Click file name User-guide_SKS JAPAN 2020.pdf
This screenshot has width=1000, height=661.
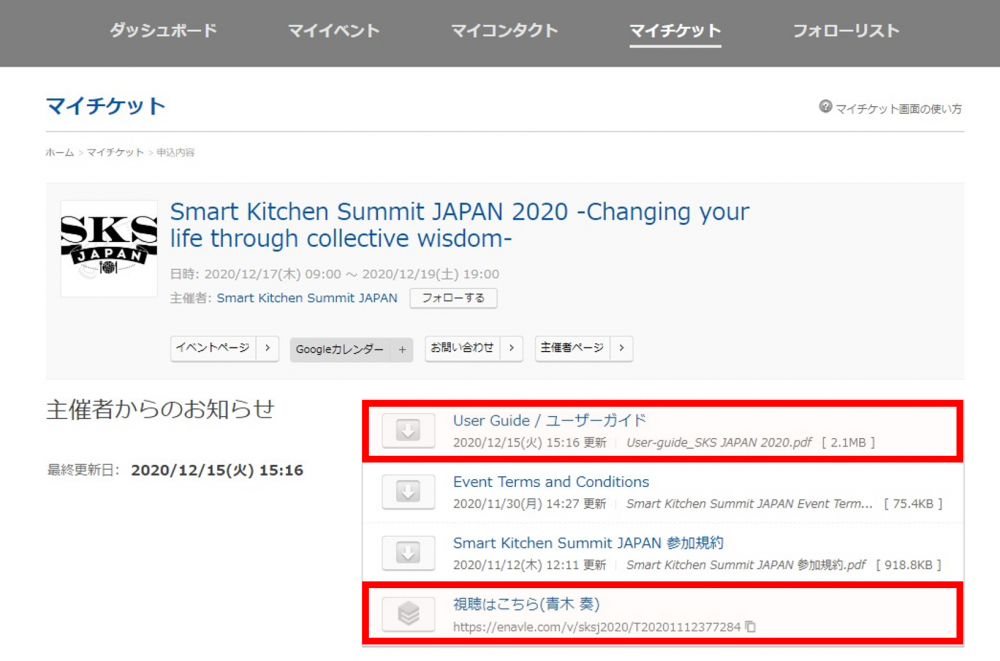tap(719, 443)
